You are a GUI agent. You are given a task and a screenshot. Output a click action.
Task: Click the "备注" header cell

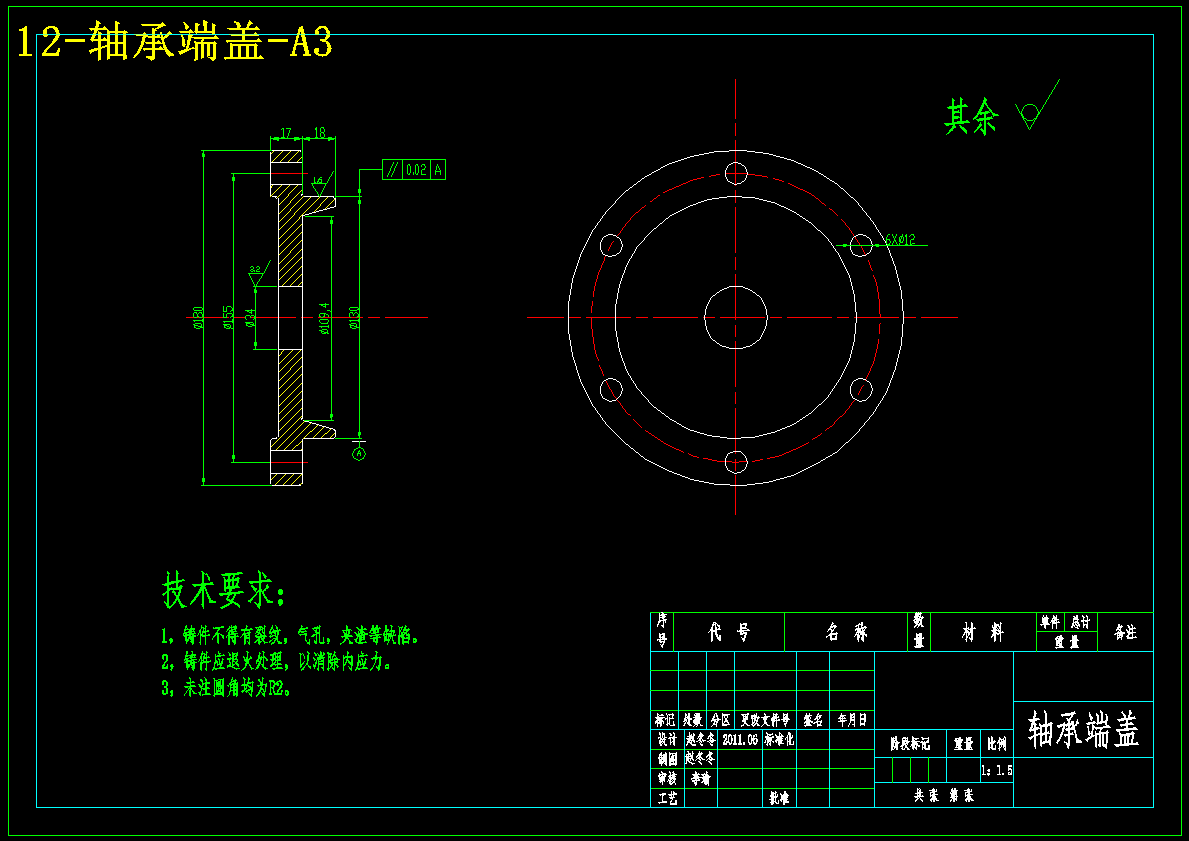pos(1125,632)
